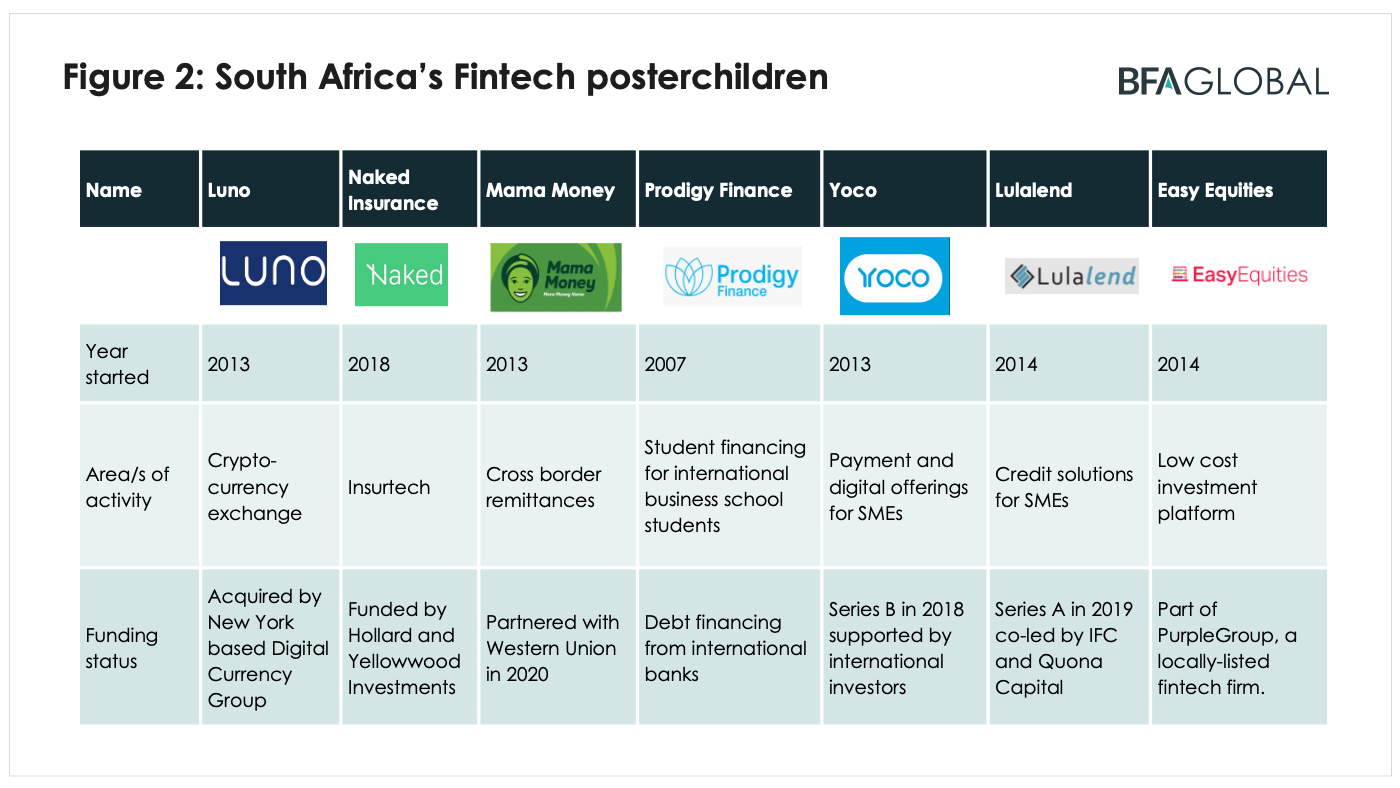Image resolution: width=1400 pixels, height=788 pixels.
Task: Click the Naked Insurance green logo
Action: coord(402,275)
